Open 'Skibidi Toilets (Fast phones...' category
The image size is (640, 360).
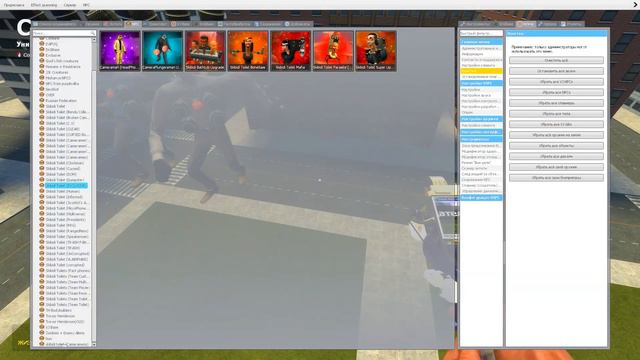pos(67,271)
